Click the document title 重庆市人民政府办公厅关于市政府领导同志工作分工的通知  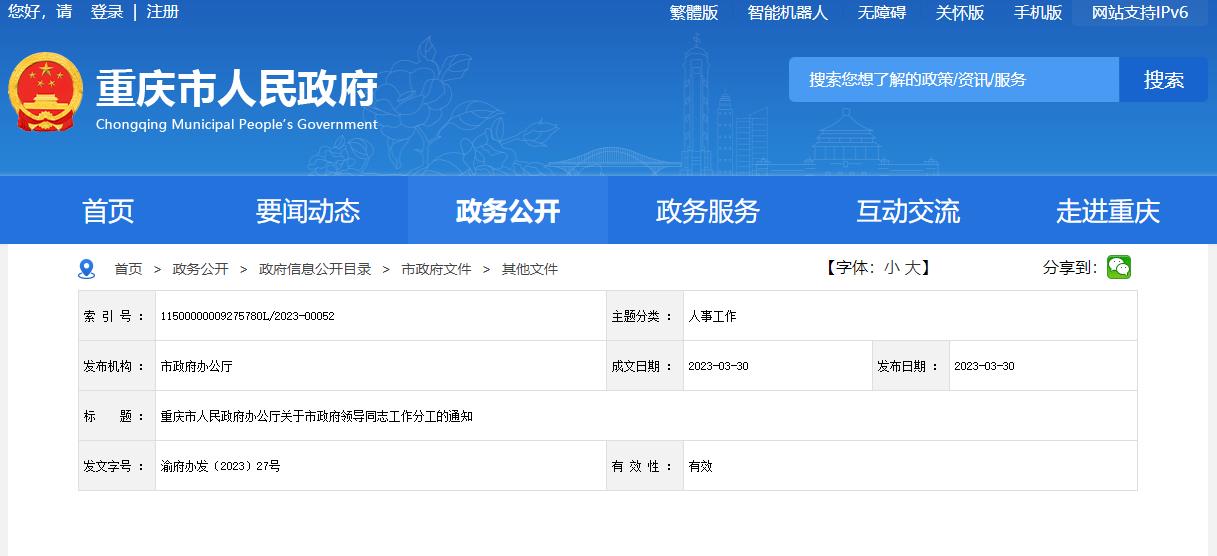316,416
